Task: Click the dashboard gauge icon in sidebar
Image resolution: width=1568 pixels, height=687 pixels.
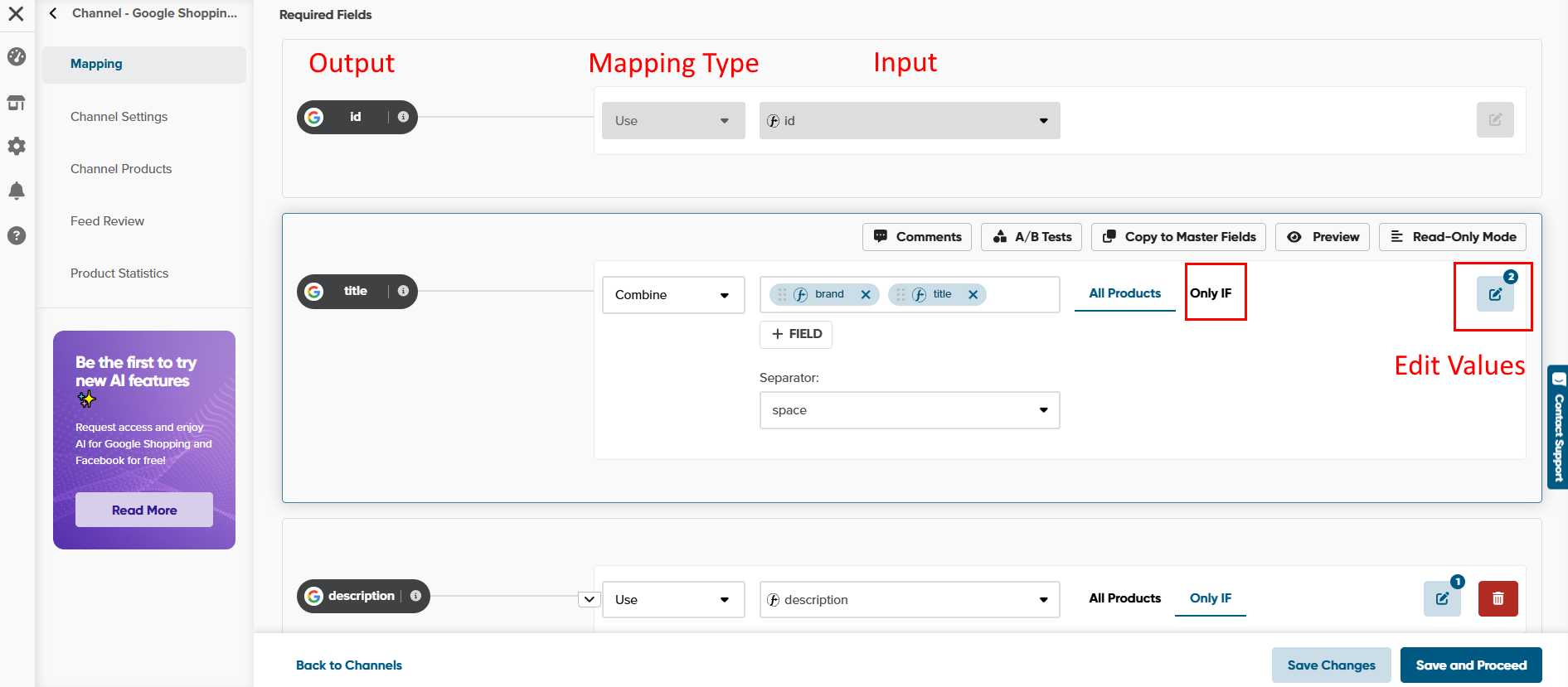Action: point(17,56)
